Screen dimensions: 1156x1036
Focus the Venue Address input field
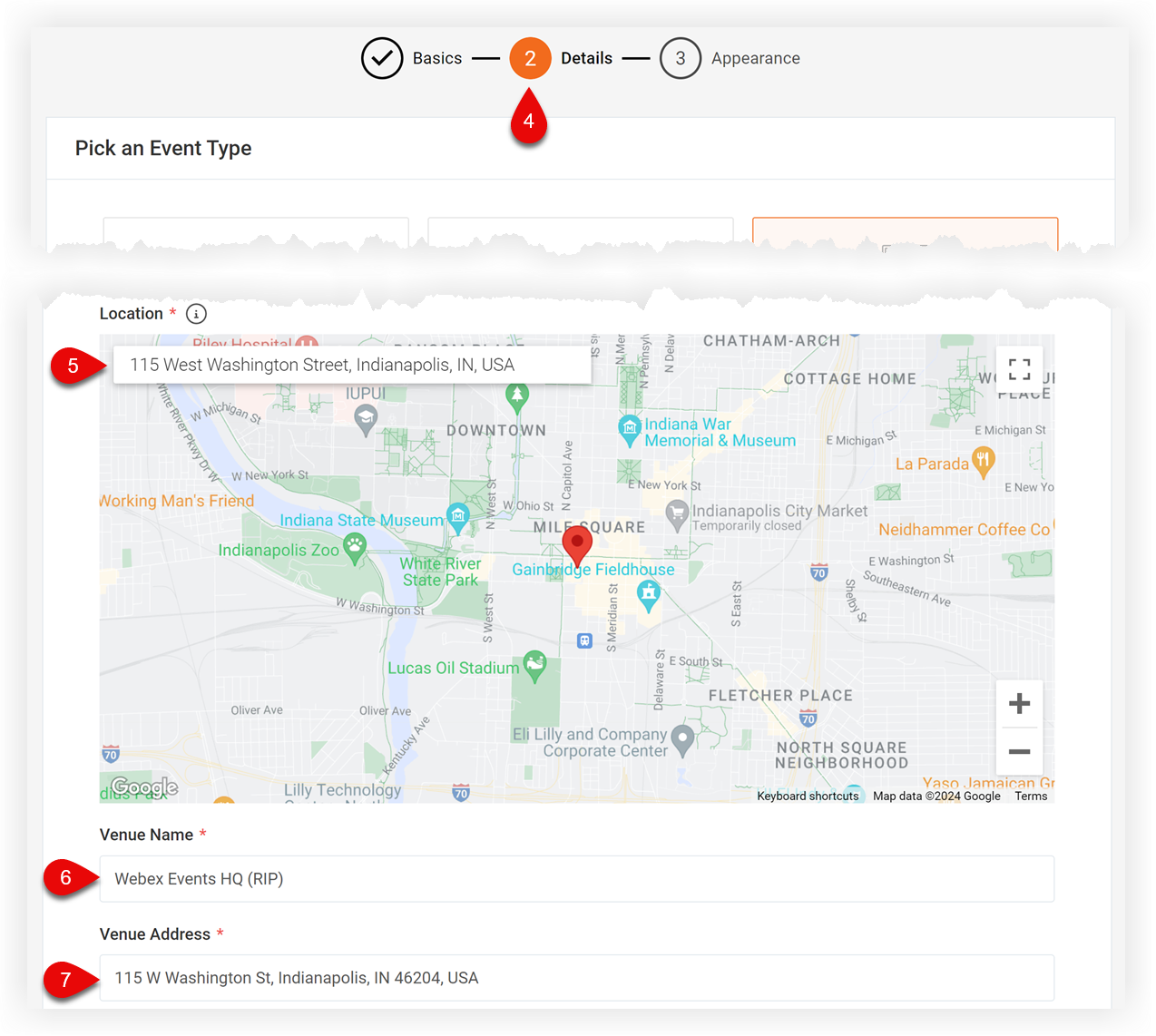pyautogui.click(x=577, y=978)
